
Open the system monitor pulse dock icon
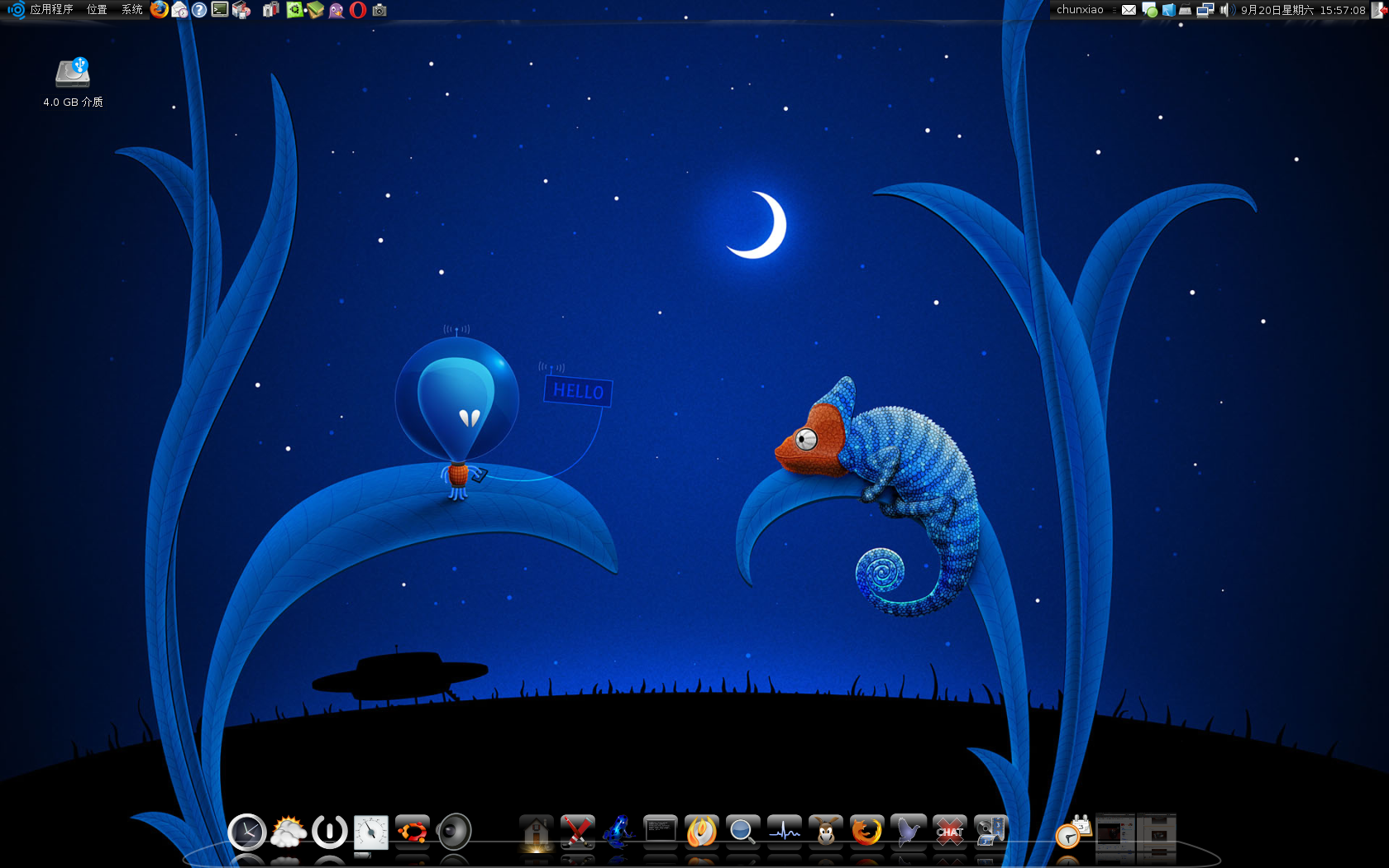coord(784,832)
